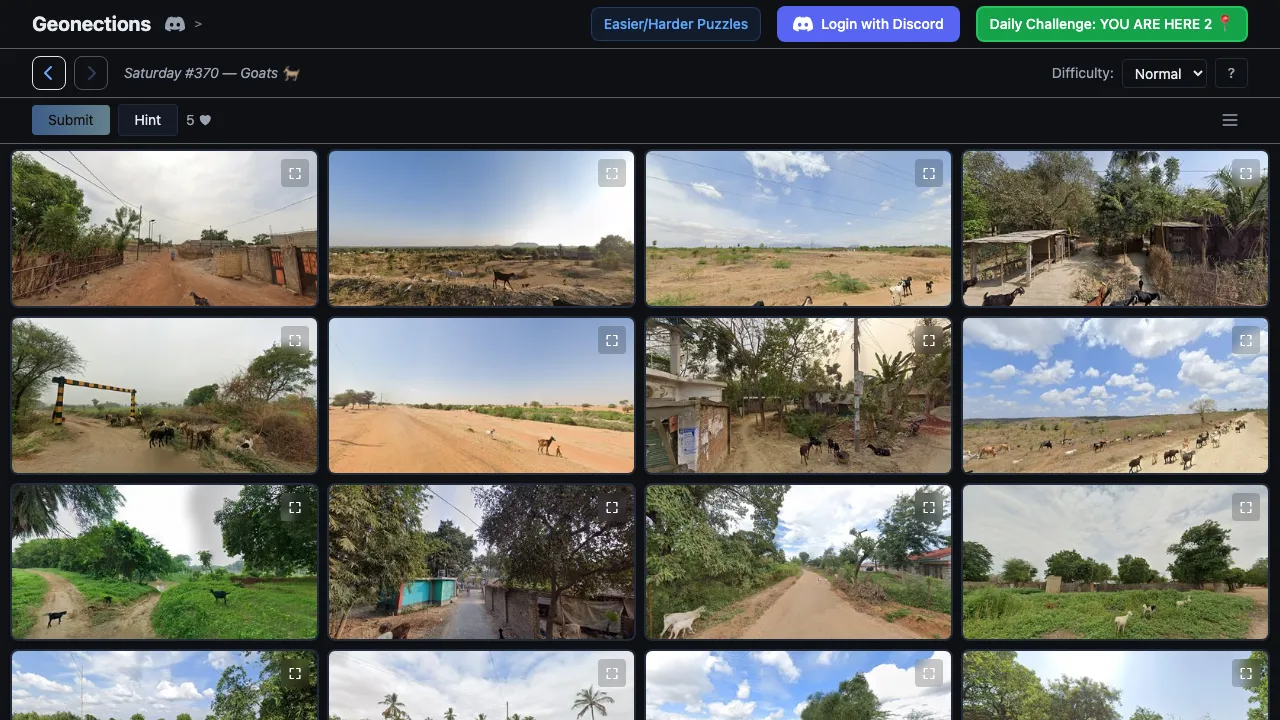
Task: Select the overcast green field with wall photo
Action: (x=1115, y=562)
